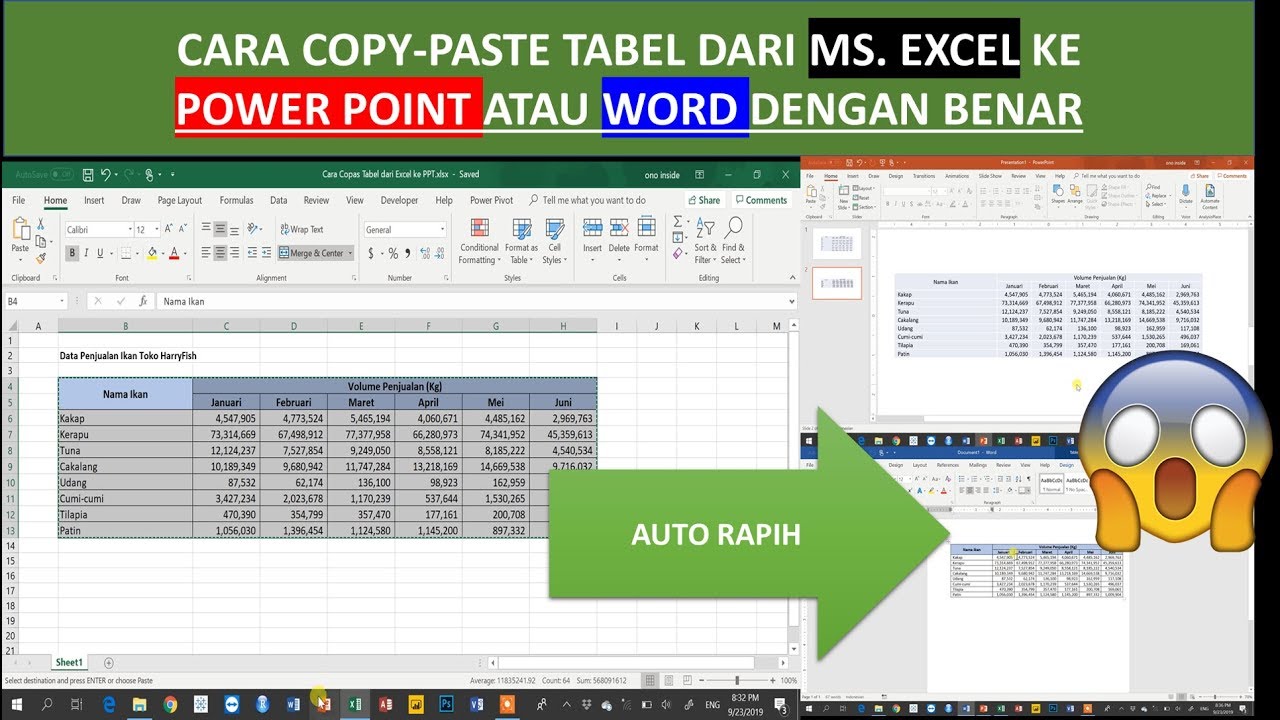Click the Increase Decimal icon
Screen dimensions: 1280x720
pos(423,253)
